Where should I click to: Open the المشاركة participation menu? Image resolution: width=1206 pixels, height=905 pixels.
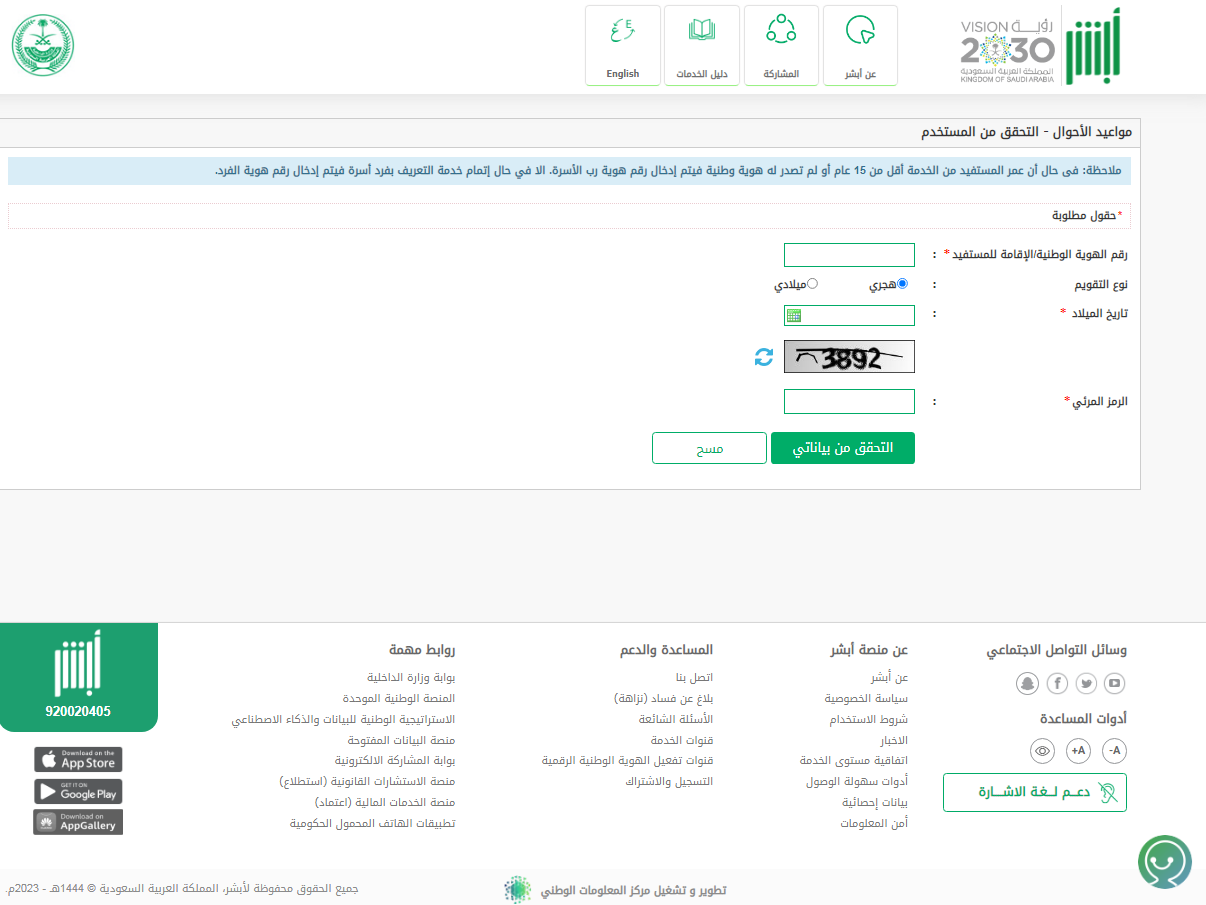(x=781, y=46)
